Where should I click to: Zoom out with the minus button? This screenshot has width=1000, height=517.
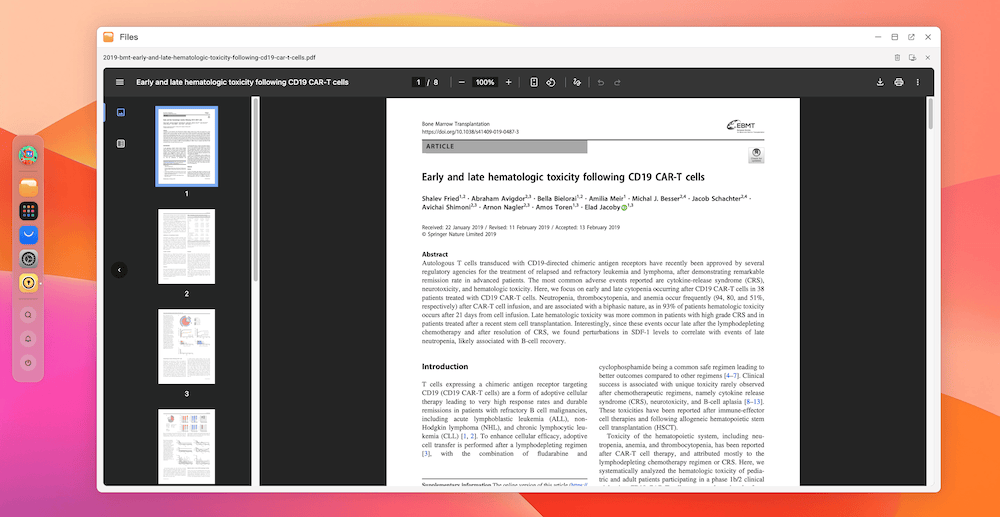462,82
